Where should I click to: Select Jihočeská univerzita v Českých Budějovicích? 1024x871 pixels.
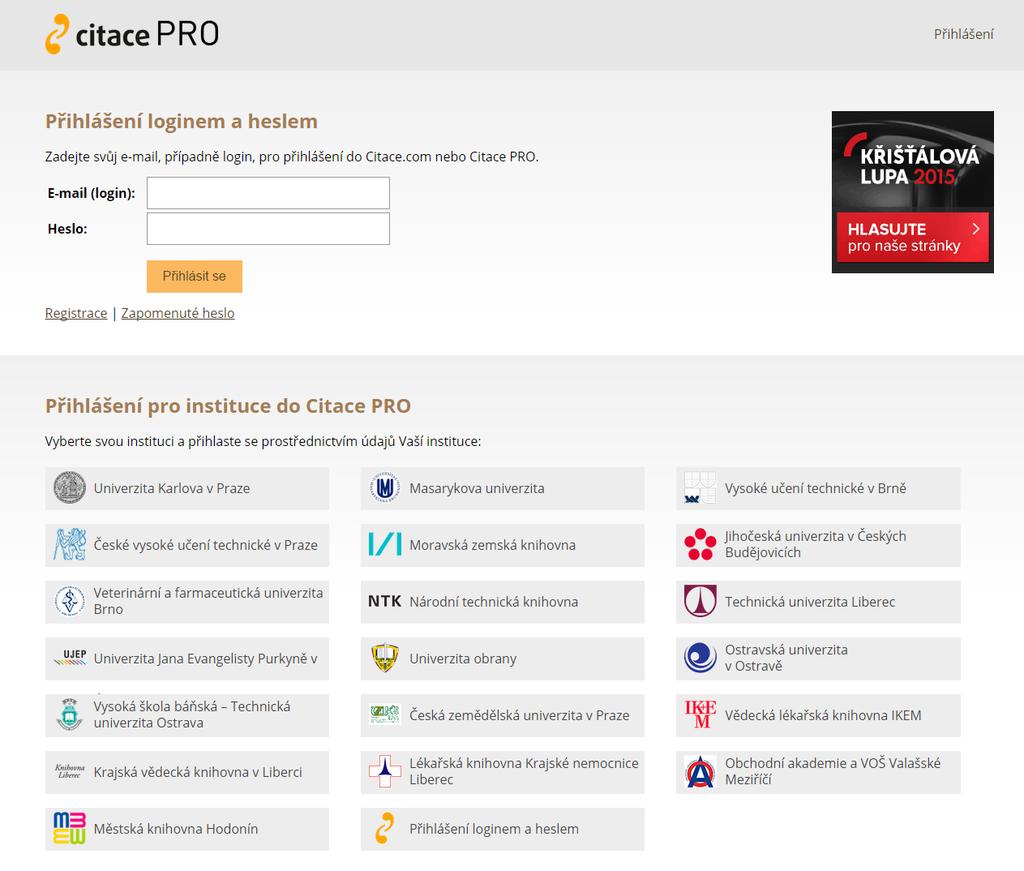point(818,545)
